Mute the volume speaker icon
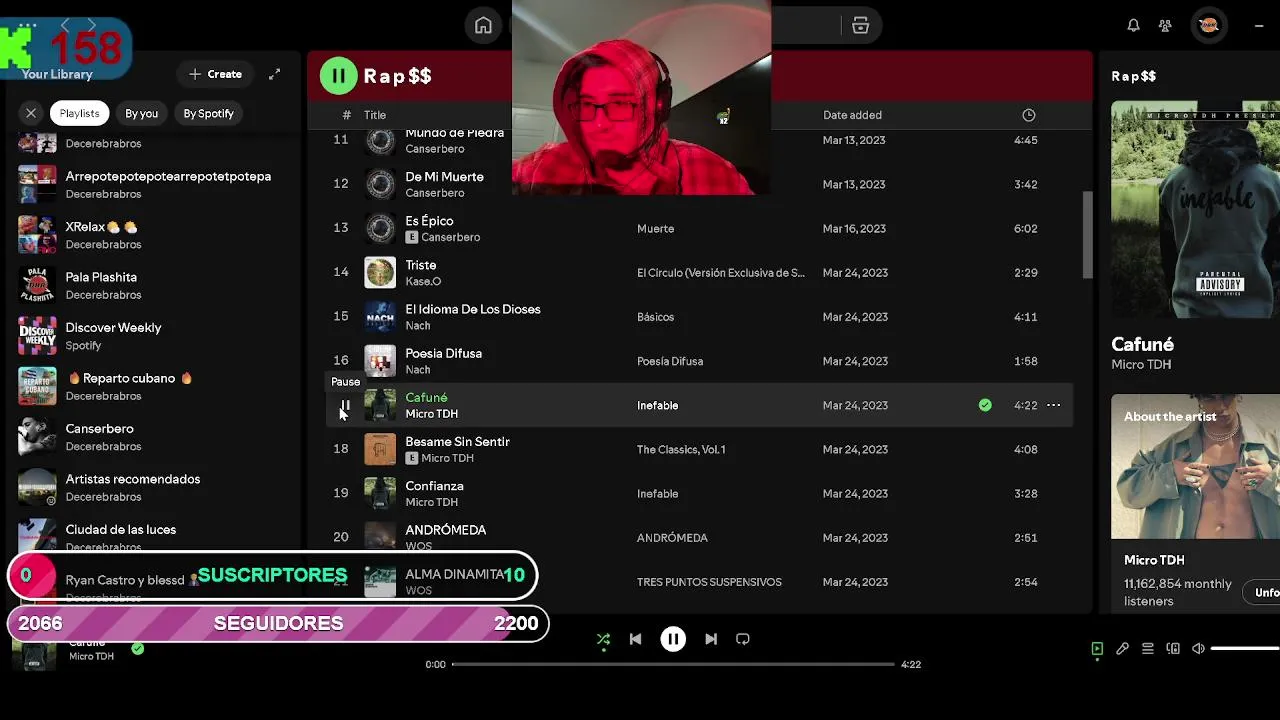1280x720 pixels. [1198, 649]
